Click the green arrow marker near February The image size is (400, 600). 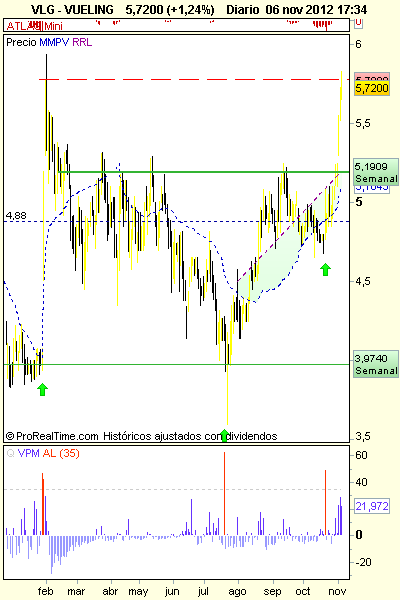(42, 390)
